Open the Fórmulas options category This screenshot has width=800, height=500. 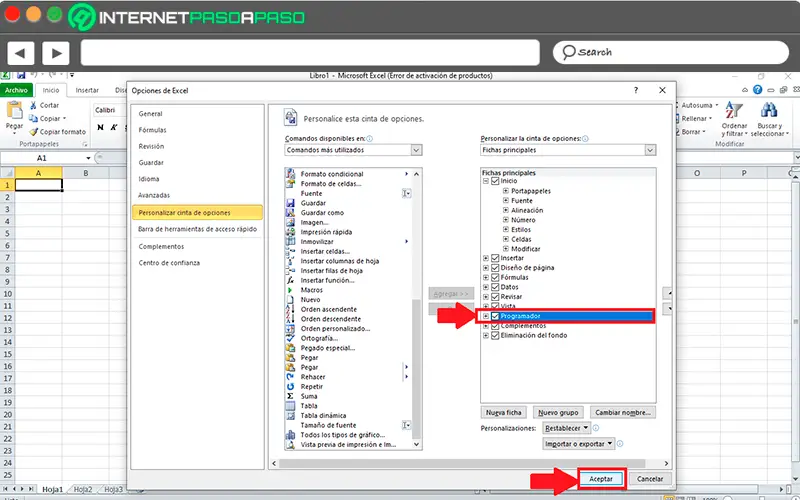click(153, 130)
